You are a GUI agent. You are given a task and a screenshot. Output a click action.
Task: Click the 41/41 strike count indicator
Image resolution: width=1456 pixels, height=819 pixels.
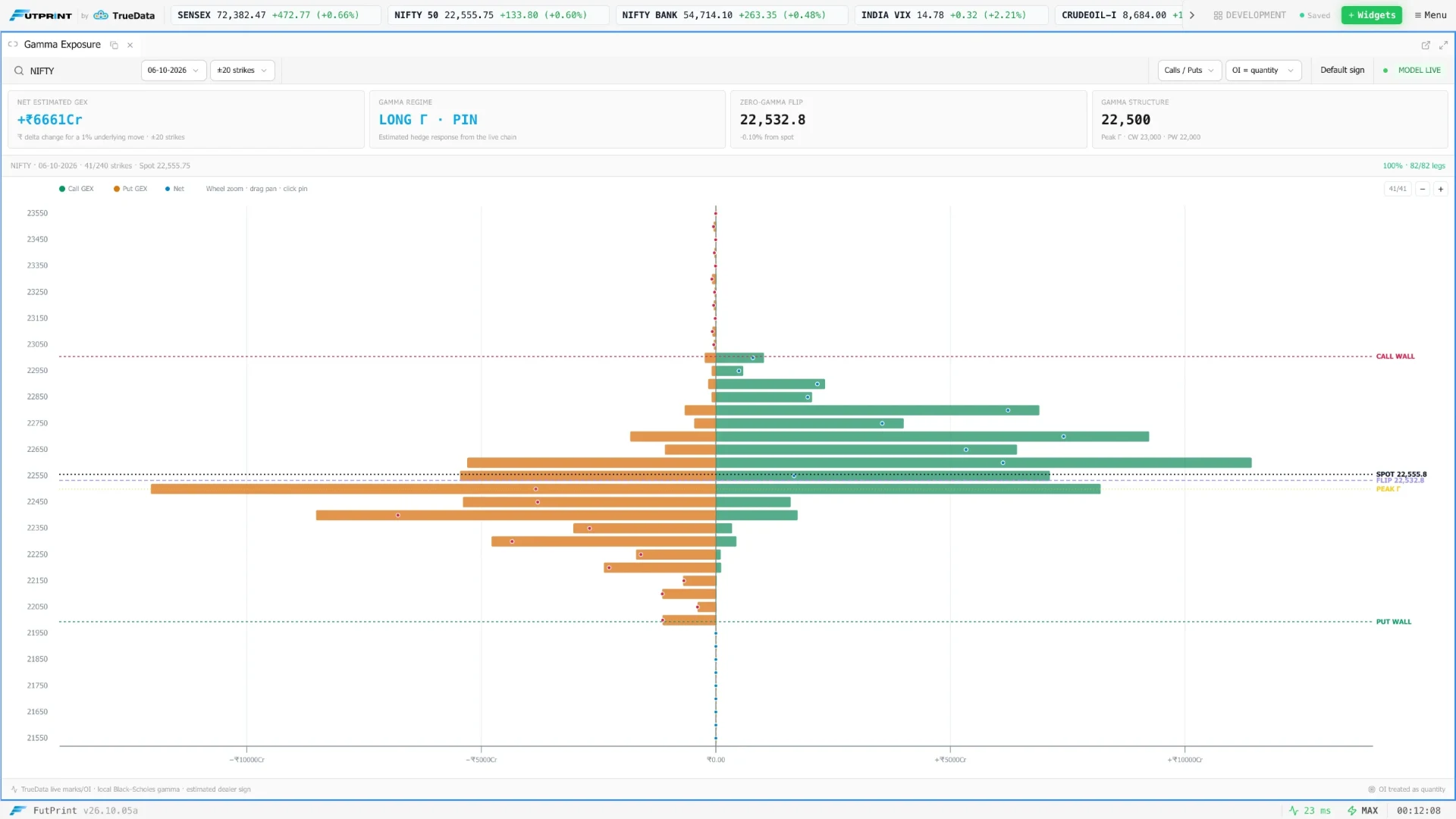pos(1398,189)
